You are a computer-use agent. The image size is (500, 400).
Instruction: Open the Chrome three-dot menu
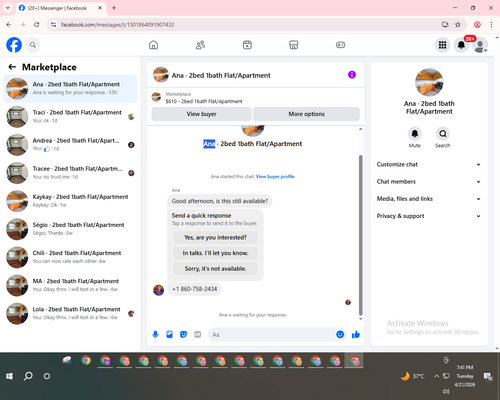click(491, 25)
